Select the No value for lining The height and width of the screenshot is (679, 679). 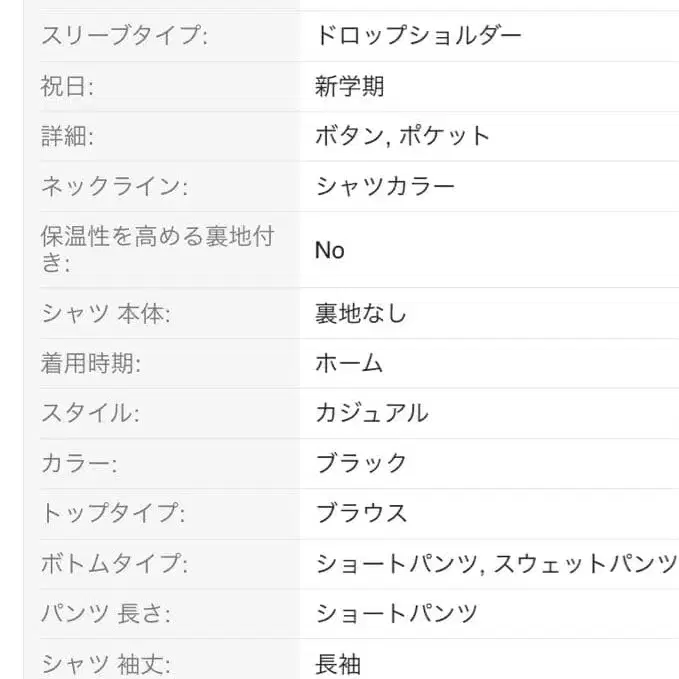point(329,250)
